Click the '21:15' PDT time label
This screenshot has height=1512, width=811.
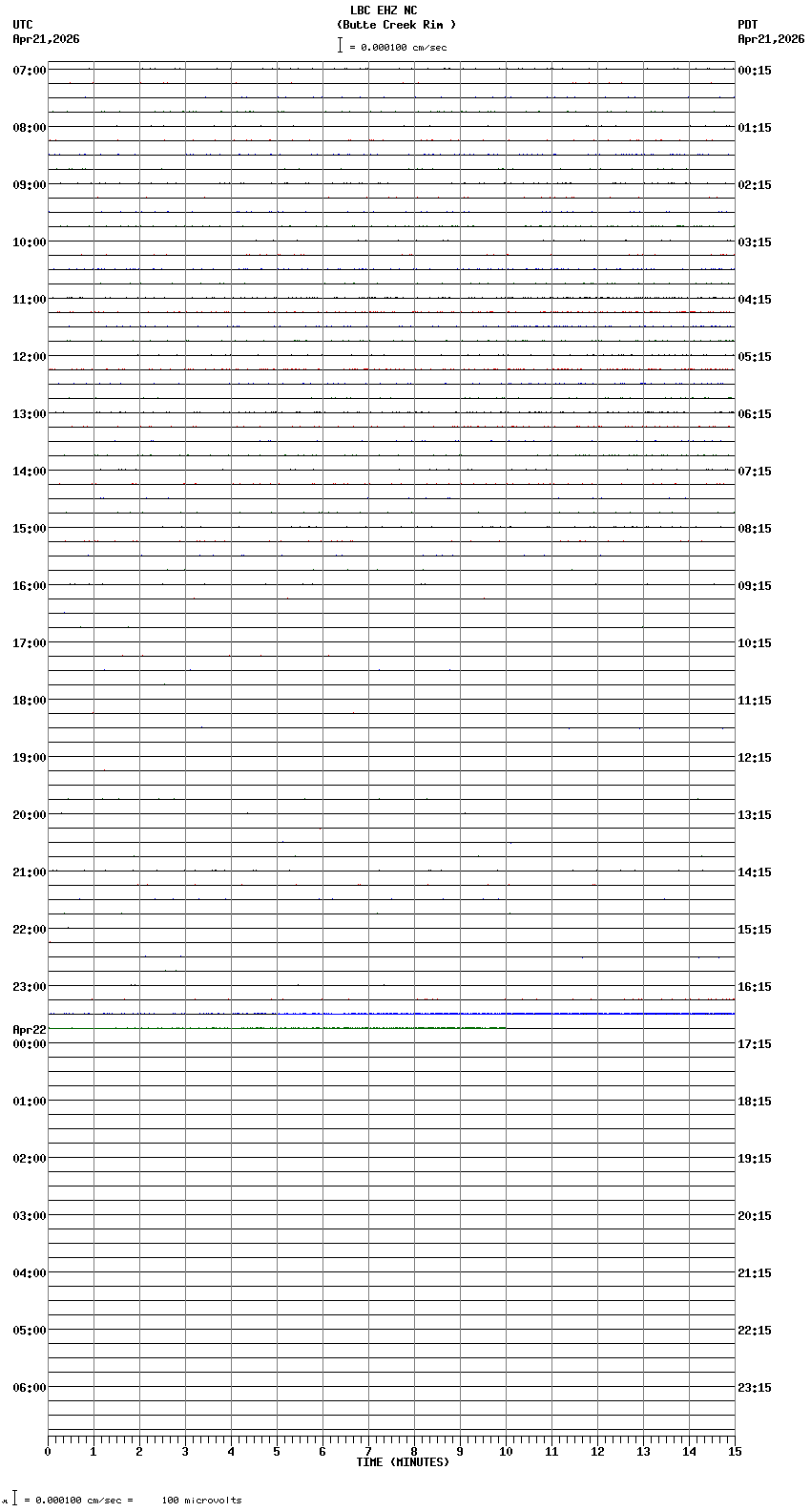point(755,1273)
